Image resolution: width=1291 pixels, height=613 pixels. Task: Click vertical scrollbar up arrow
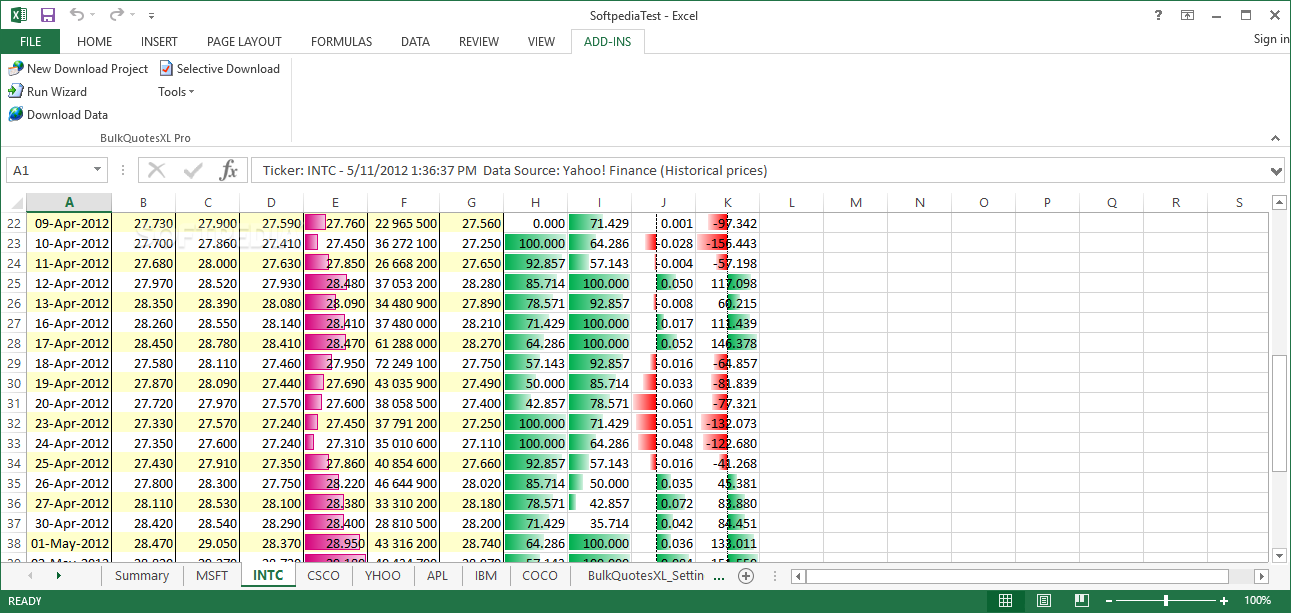click(1278, 203)
